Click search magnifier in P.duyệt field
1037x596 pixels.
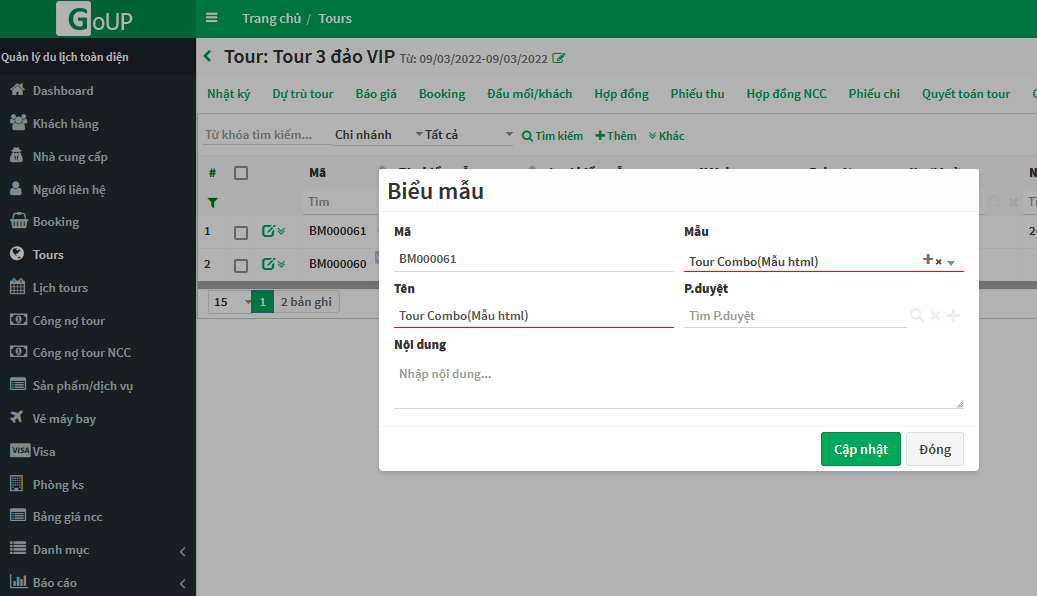916,316
